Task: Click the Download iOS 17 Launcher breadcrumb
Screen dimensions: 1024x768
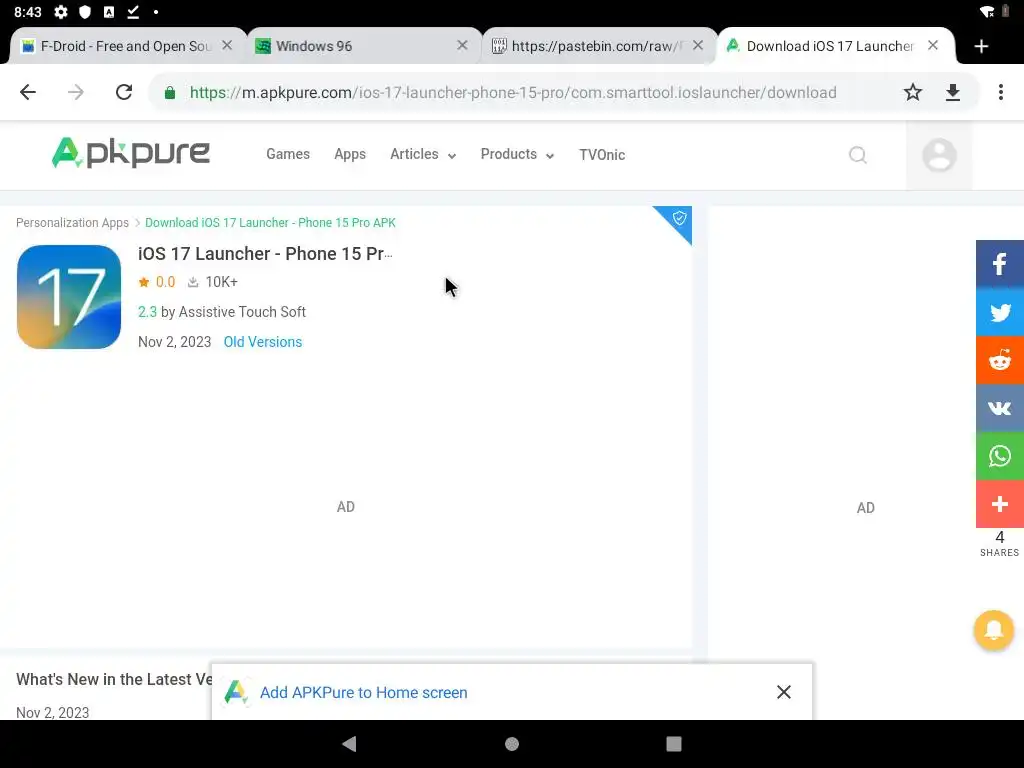Action: pos(270,223)
